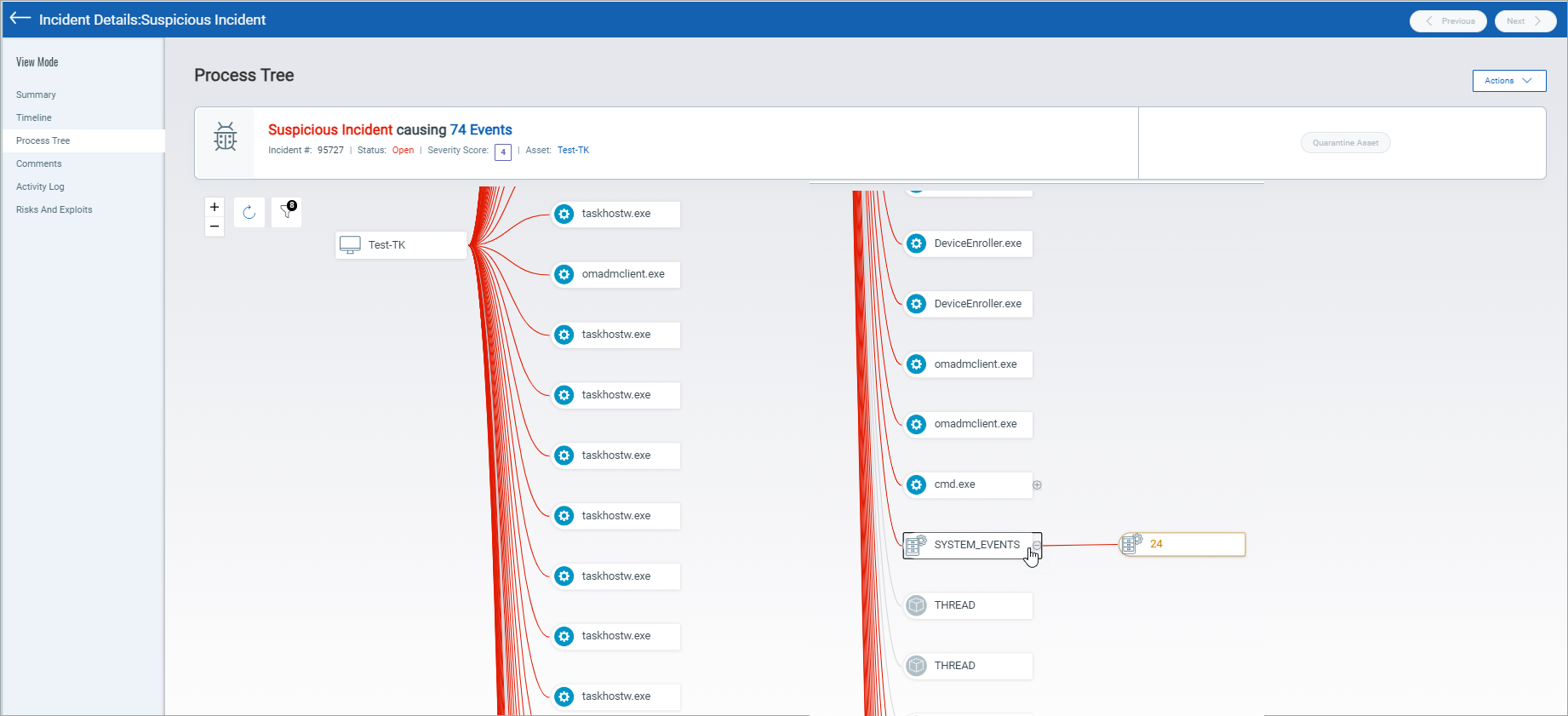Click the monitor icon on Test-TK node

click(x=350, y=245)
